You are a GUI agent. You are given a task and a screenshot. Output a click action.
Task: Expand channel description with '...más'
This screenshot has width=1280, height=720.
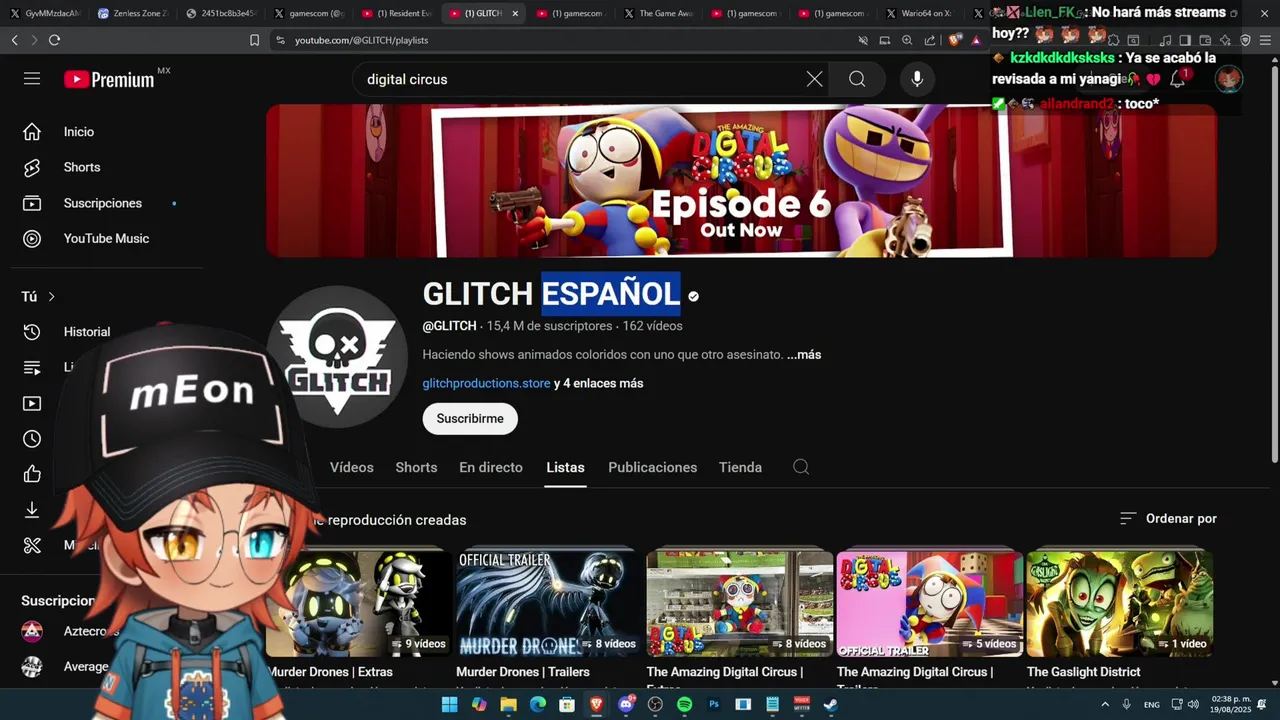pos(803,355)
